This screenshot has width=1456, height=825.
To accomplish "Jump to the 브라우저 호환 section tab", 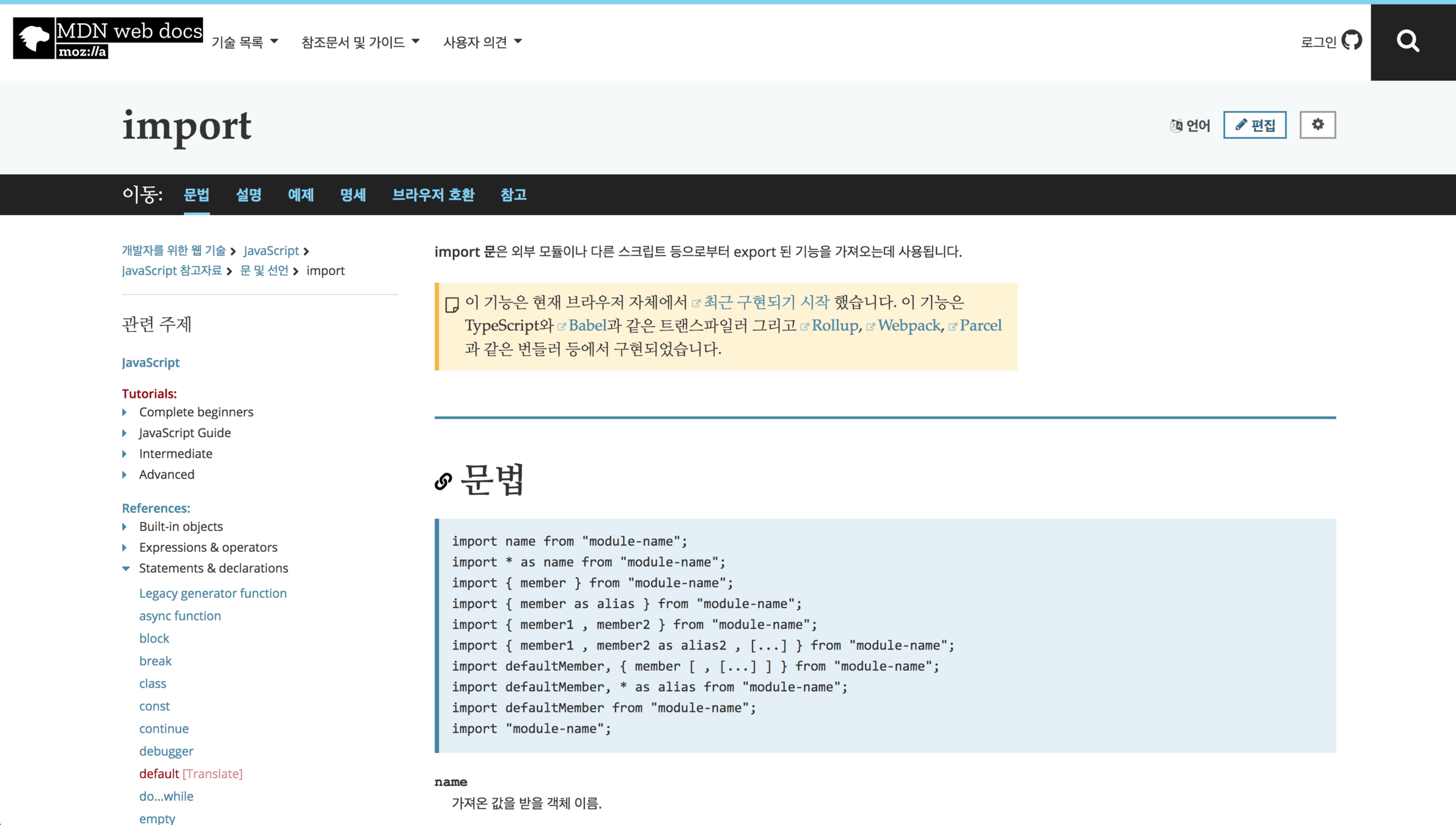I will point(433,195).
